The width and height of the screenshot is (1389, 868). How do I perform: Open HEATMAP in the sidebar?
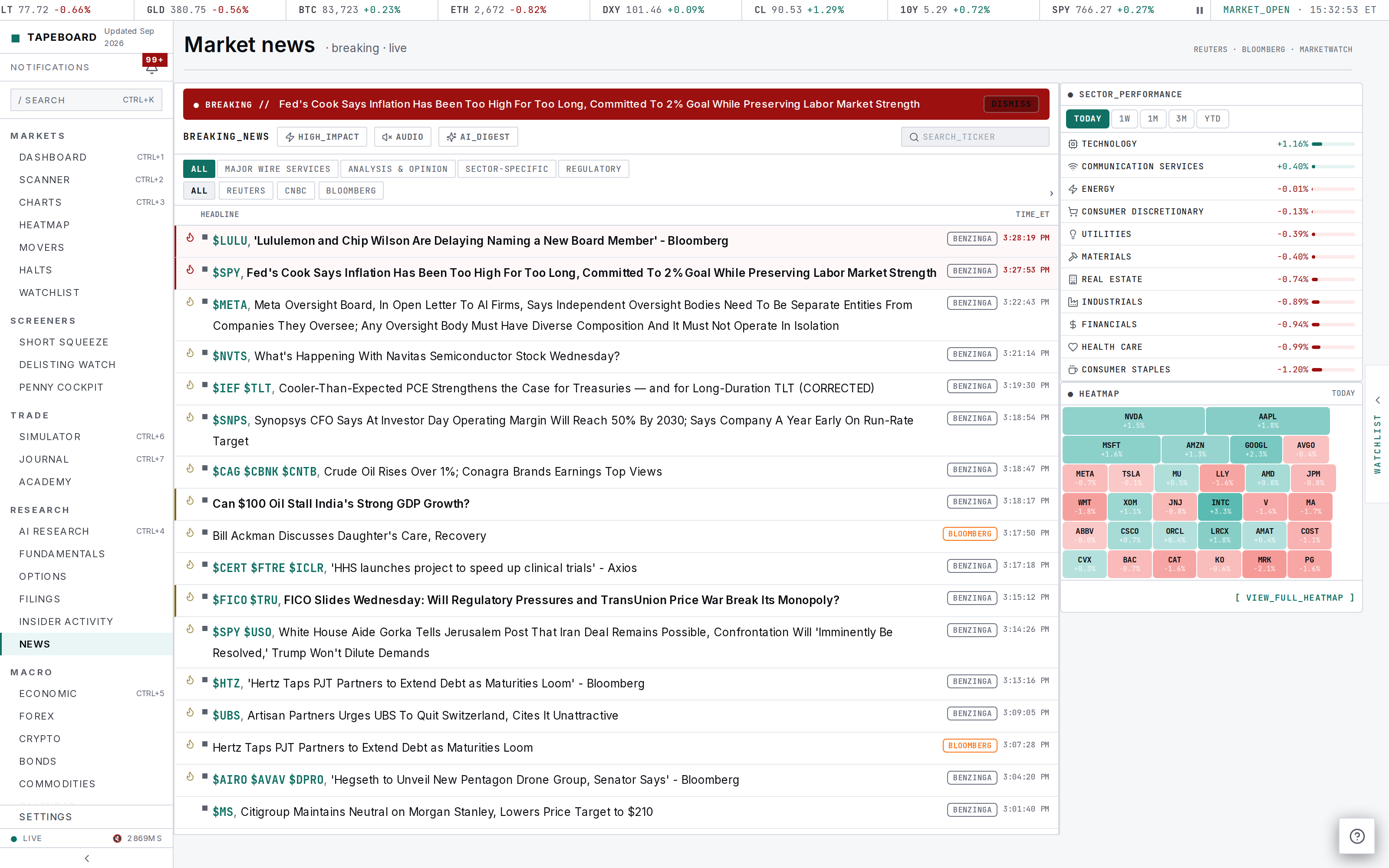coord(87,225)
